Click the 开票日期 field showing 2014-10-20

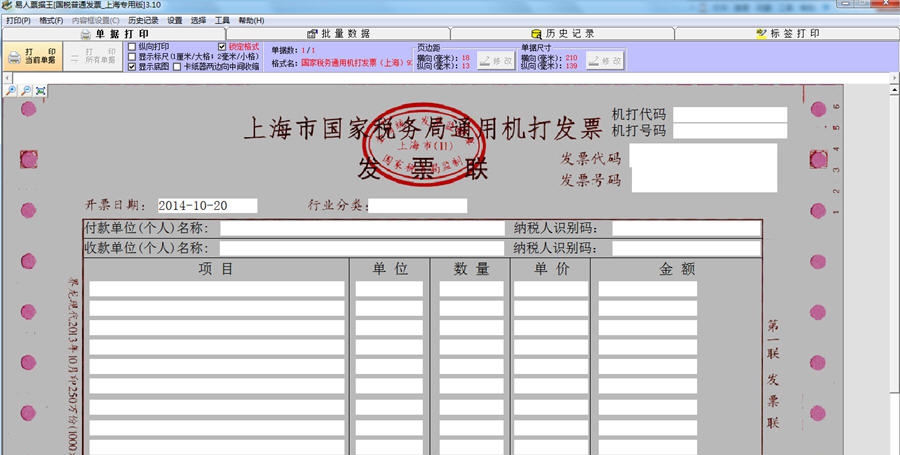point(207,206)
